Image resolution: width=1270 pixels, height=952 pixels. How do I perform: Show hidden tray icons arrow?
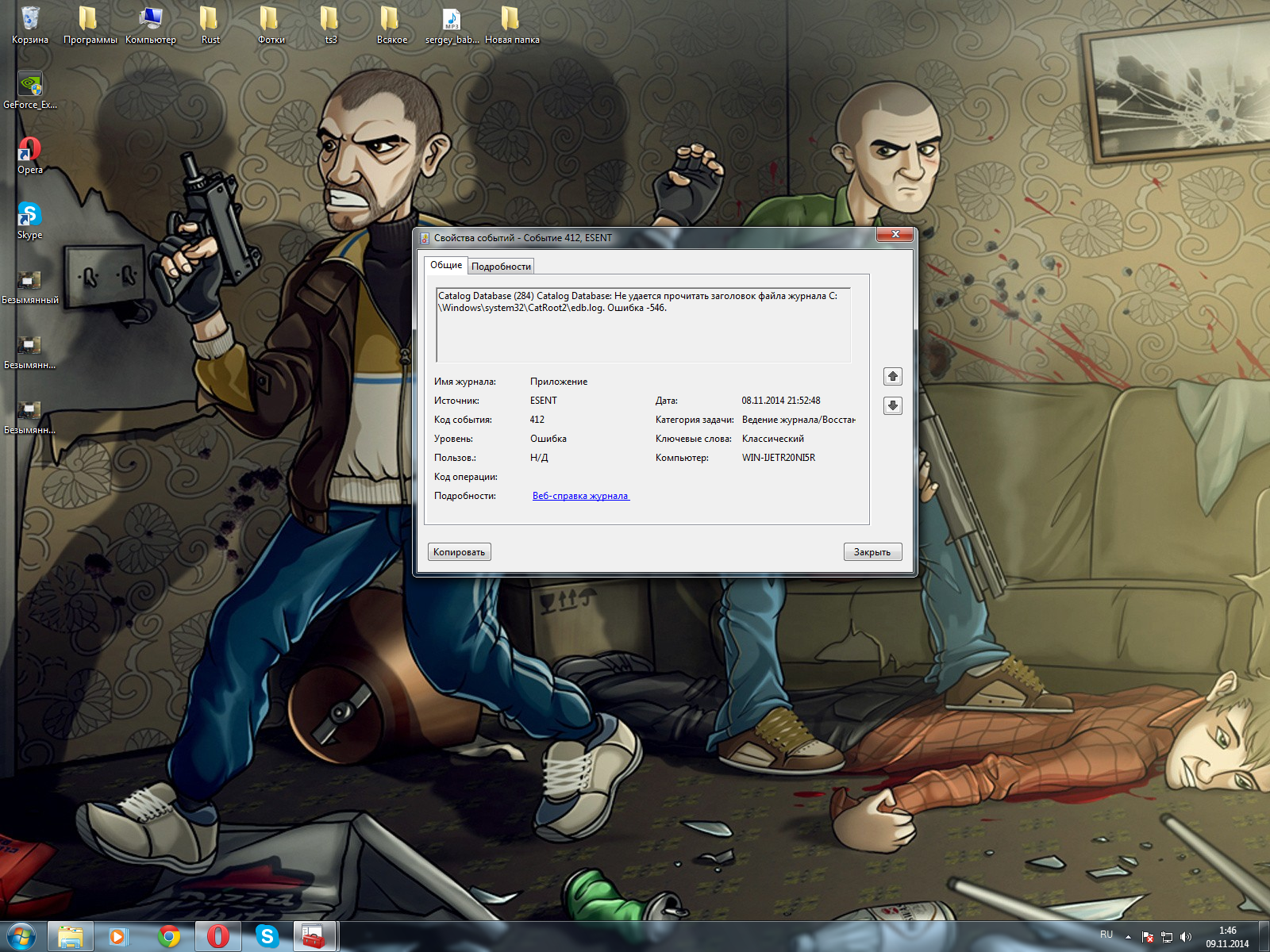point(1128,937)
